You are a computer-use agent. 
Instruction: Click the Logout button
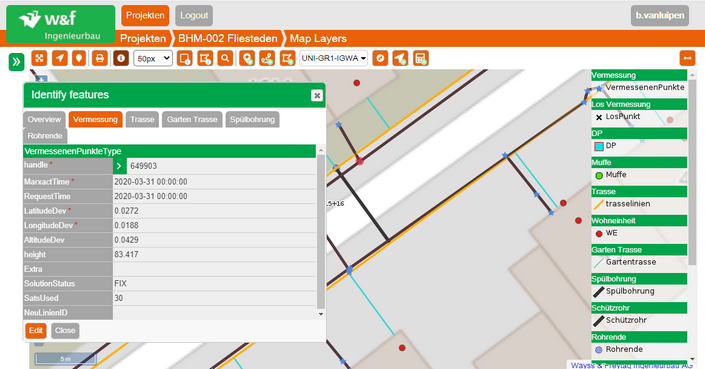pyautogui.click(x=194, y=15)
